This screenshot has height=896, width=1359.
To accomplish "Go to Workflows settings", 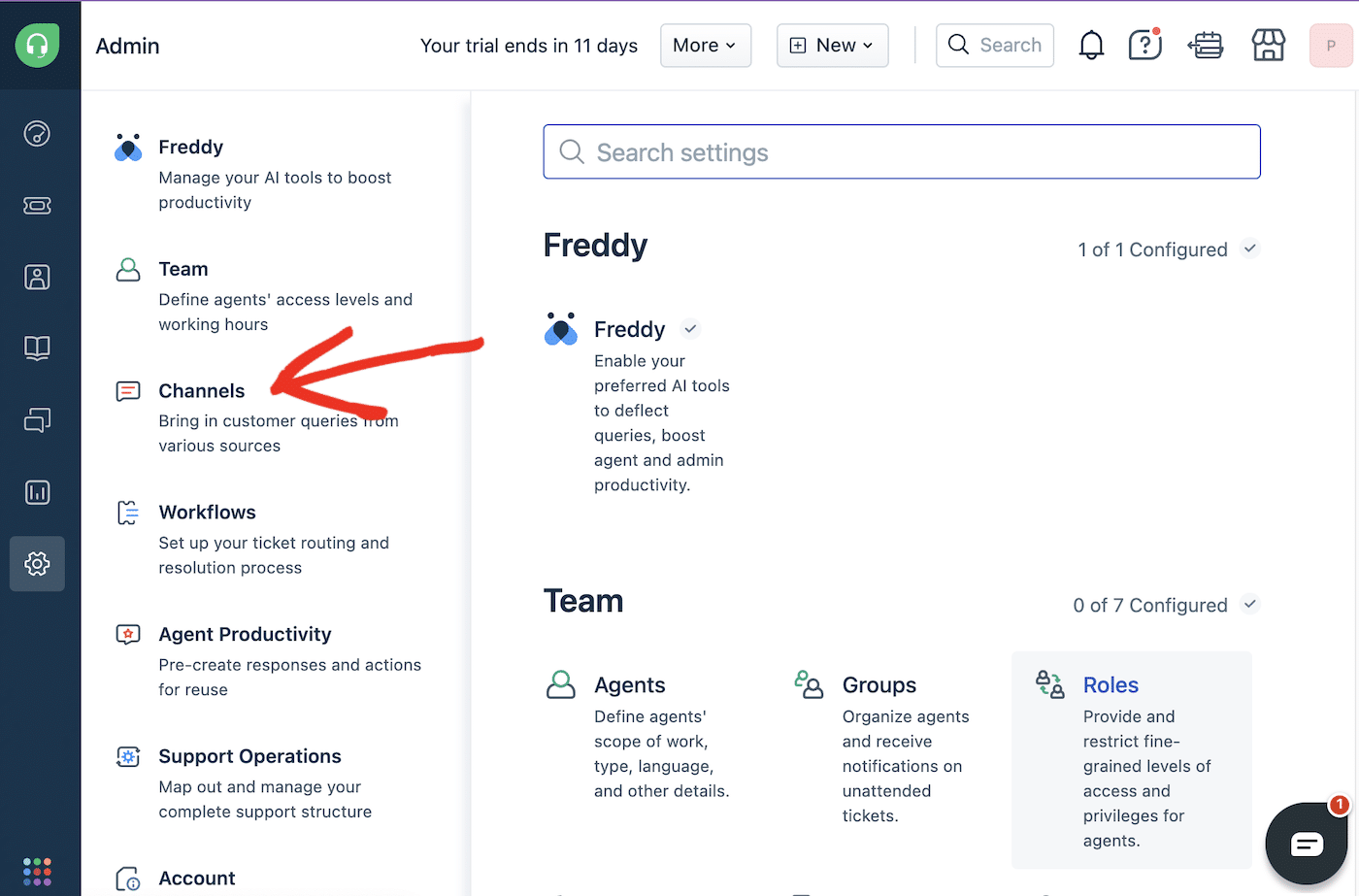I will pyautogui.click(x=208, y=512).
